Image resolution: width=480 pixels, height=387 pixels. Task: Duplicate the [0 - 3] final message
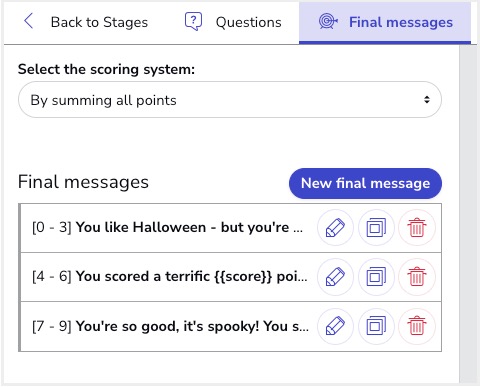pos(376,228)
